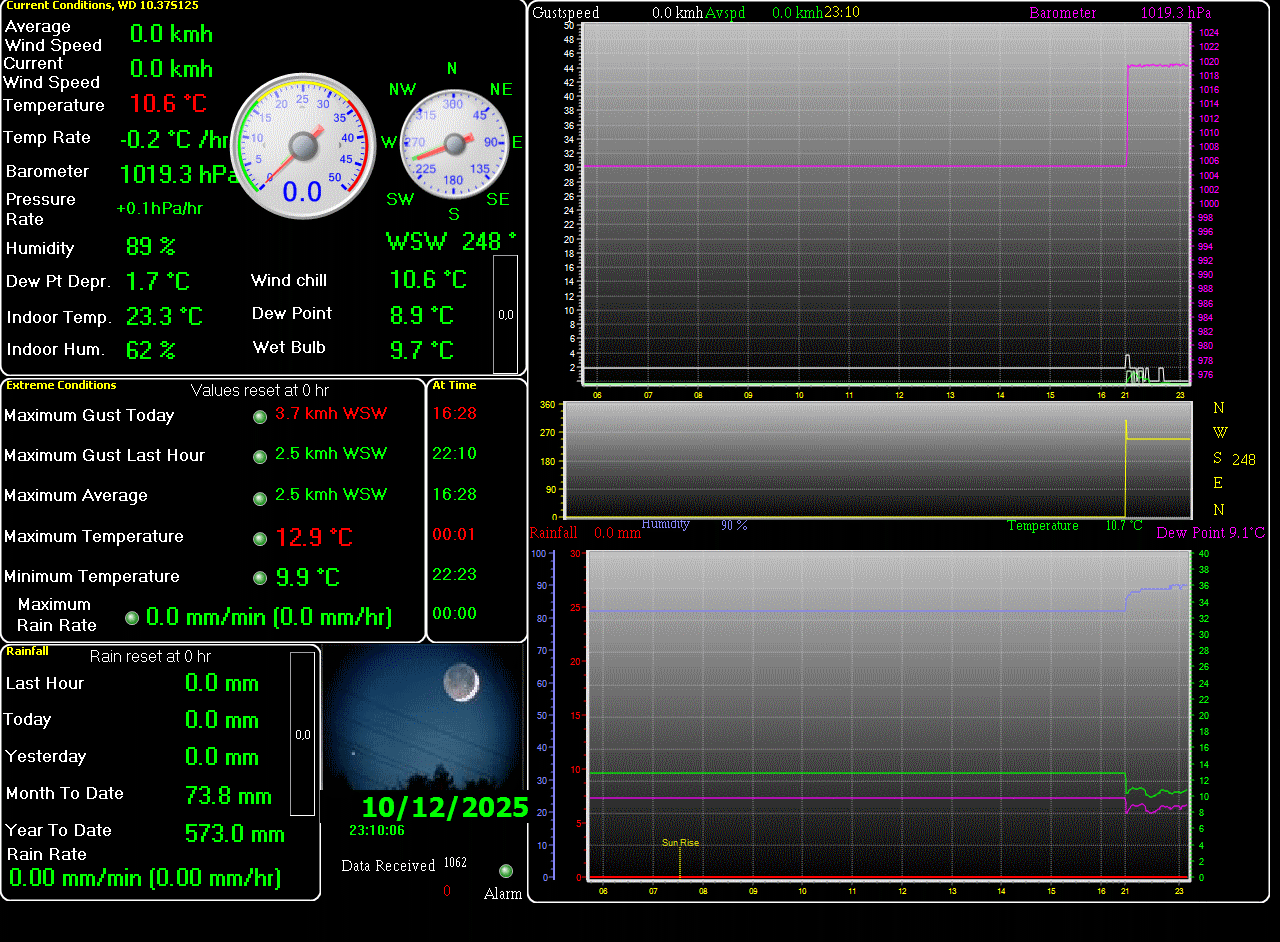
Task: Click the vertical bar beside Wind chill
Action: 505,314
